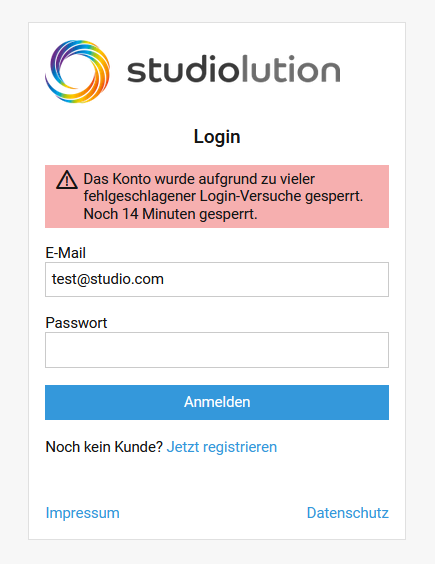Open the Datenschutz link
The image size is (435, 564).
tap(348, 513)
